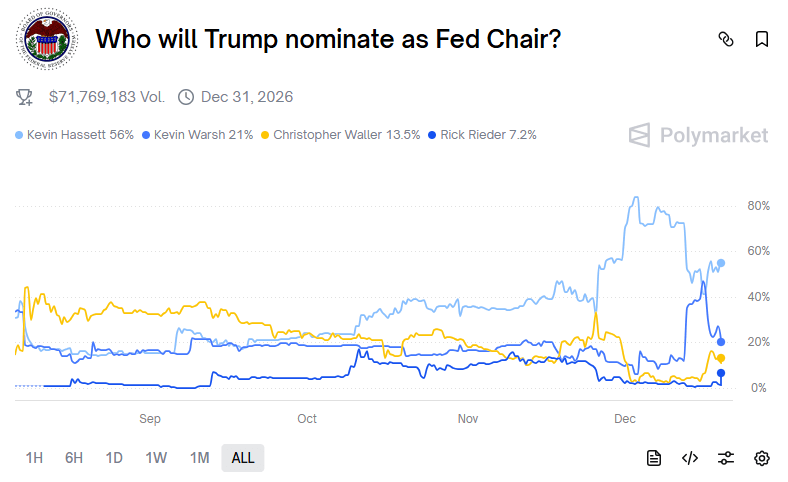Switch chart to 1W range

pos(156,458)
